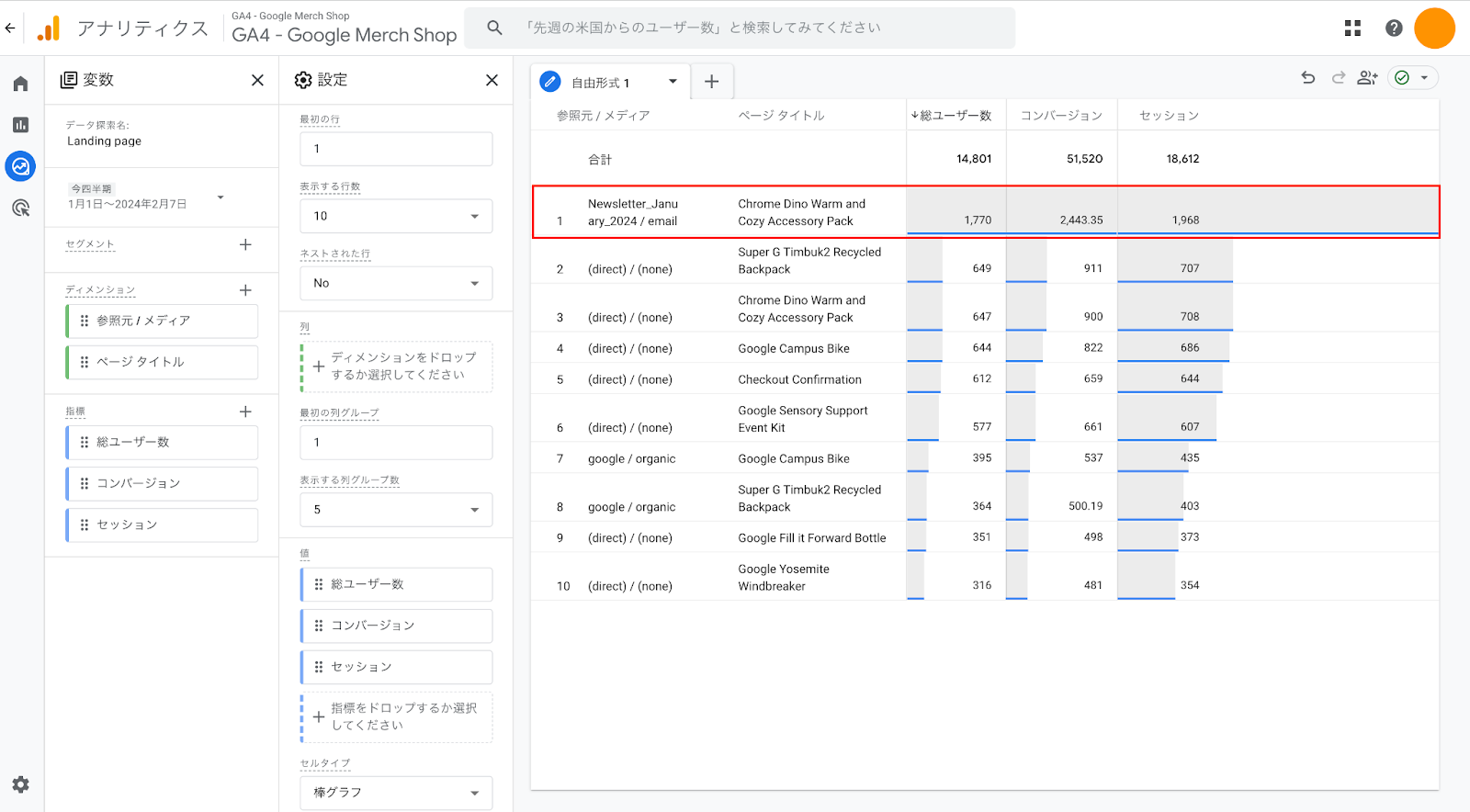Click the undo arrow icon
This screenshot has width=1470, height=812.
(1308, 78)
